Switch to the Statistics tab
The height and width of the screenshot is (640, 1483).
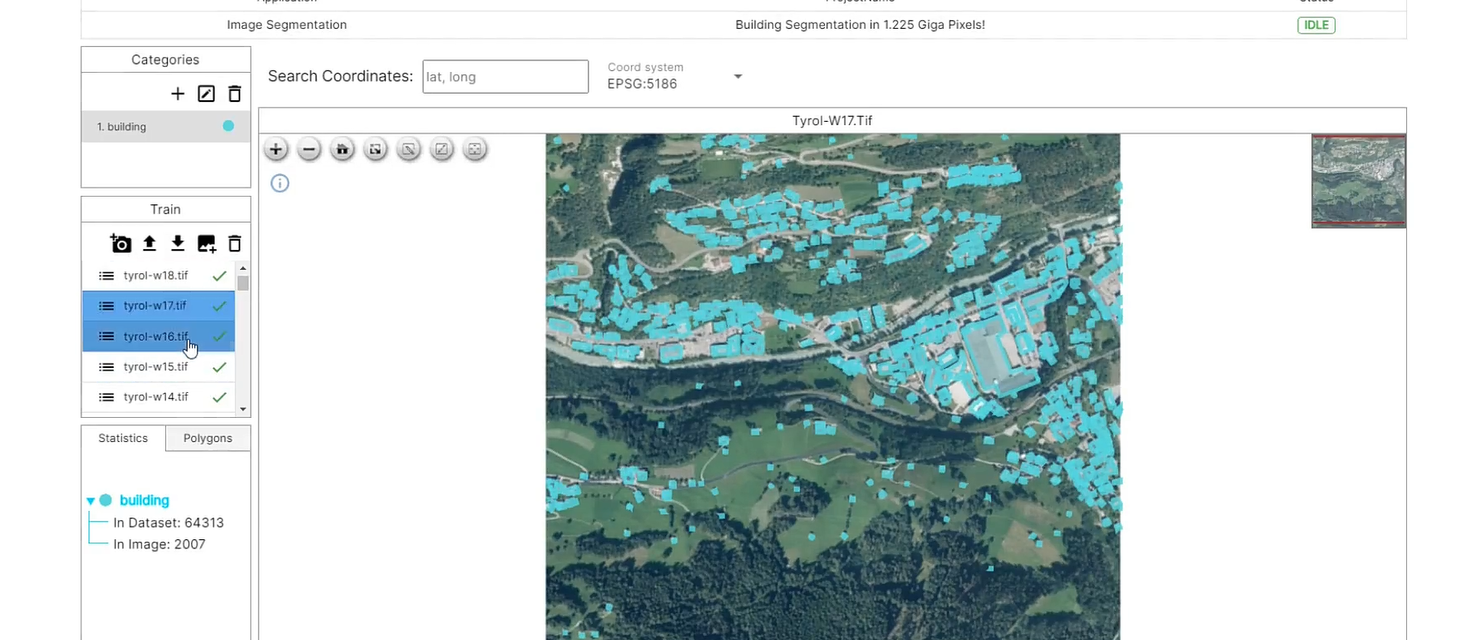123,438
